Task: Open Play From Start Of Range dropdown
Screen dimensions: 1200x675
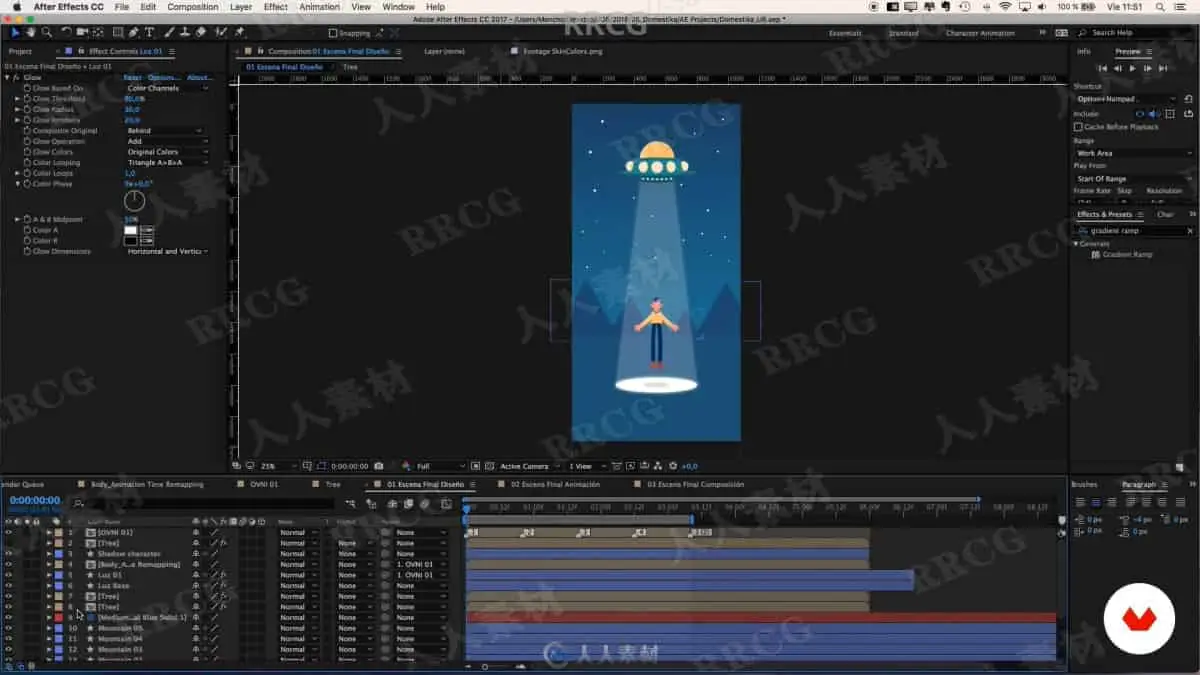Action: (x=1134, y=178)
